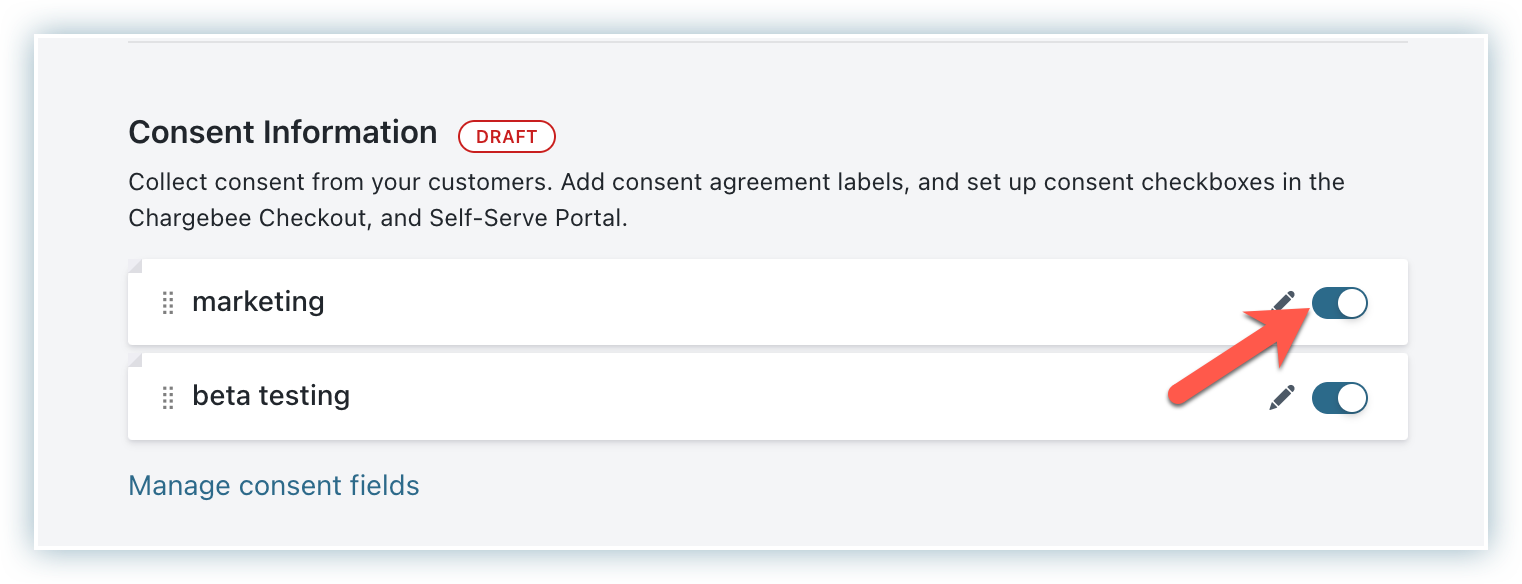1522x584 pixels.
Task: Select the beta testing drag handle dots
Action: coord(168,397)
